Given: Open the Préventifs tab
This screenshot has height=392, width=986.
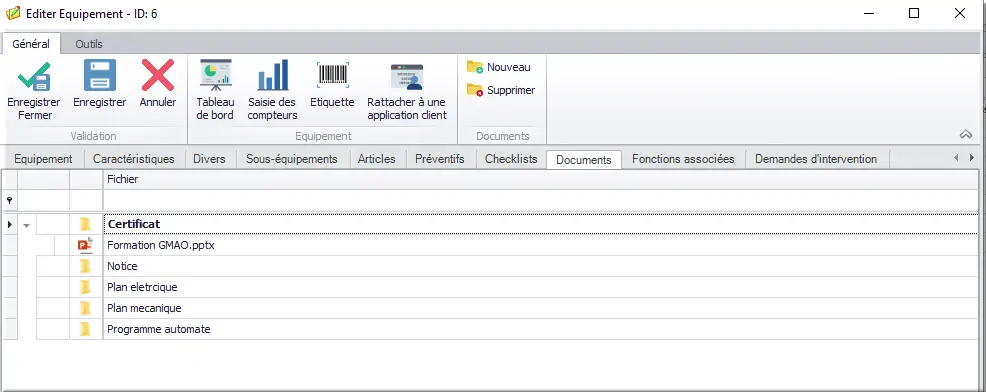Looking at the screenshot, I should pyautogui.click(x=440, y=159).
